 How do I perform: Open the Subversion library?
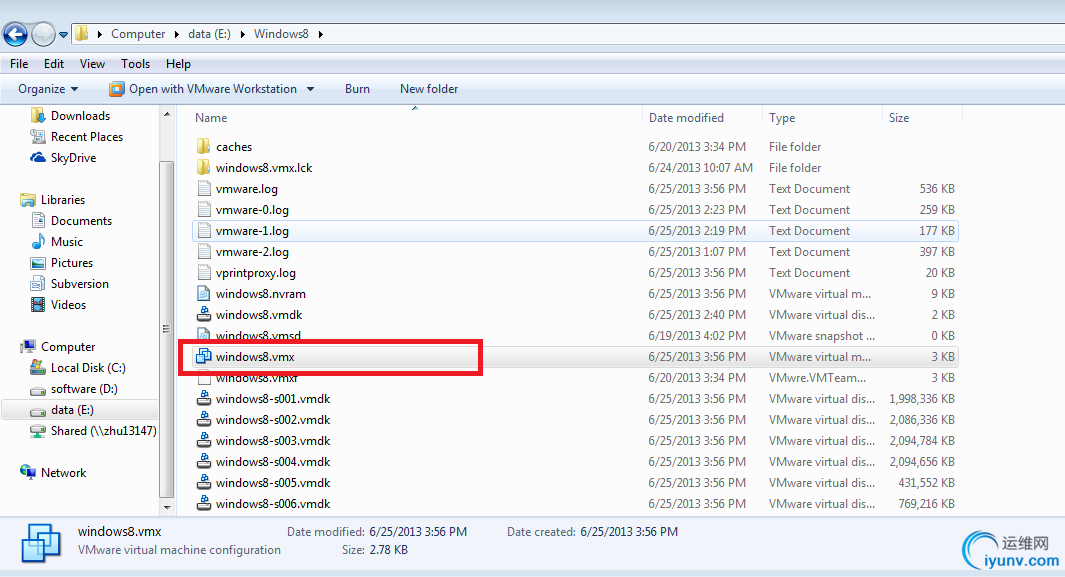(x=79, y=284)
